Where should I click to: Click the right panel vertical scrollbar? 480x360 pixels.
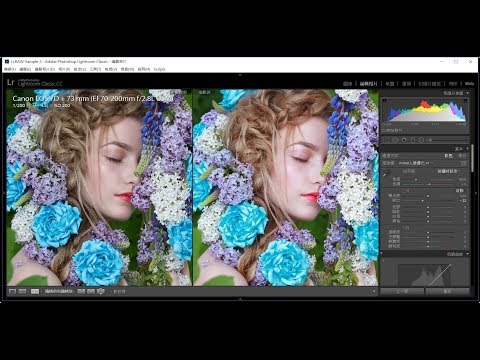(x=472, y=158)
